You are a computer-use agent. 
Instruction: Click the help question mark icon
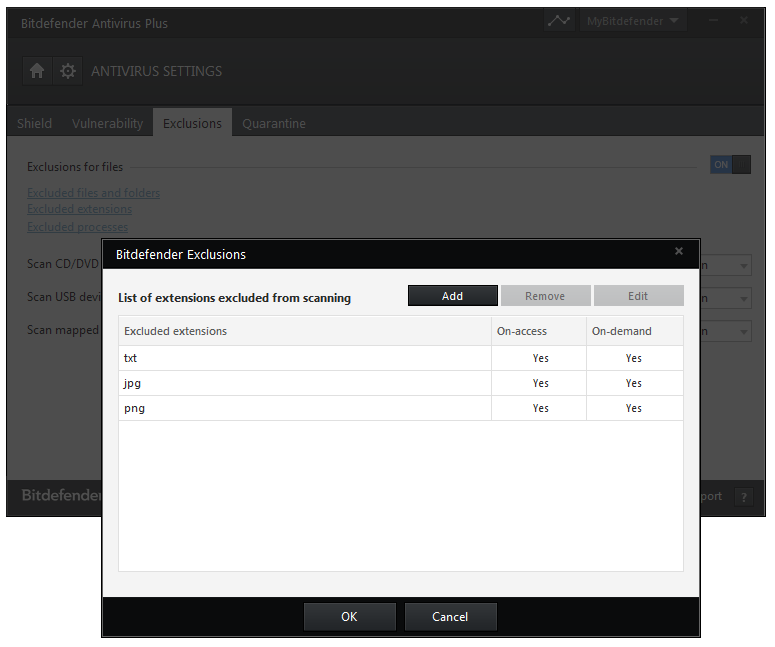[x=744, y=497]
